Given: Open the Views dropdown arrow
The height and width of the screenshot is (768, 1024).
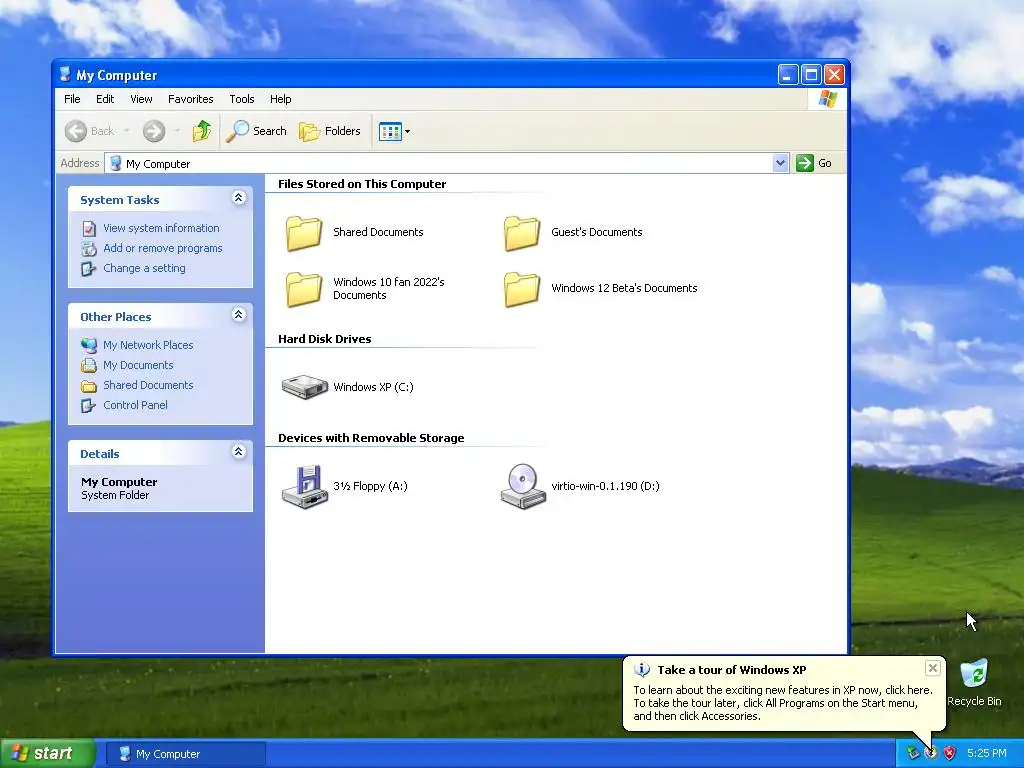Looking at the screenshot, I should click(x=408, y=131).
